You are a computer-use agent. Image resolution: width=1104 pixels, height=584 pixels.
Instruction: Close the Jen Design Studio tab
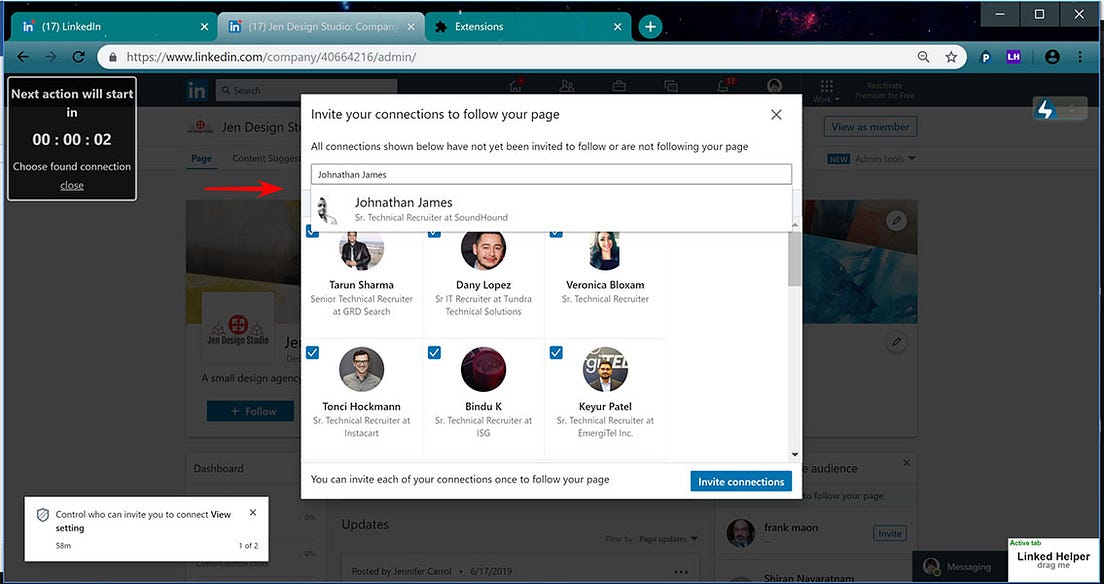click(x=412, y=27)
